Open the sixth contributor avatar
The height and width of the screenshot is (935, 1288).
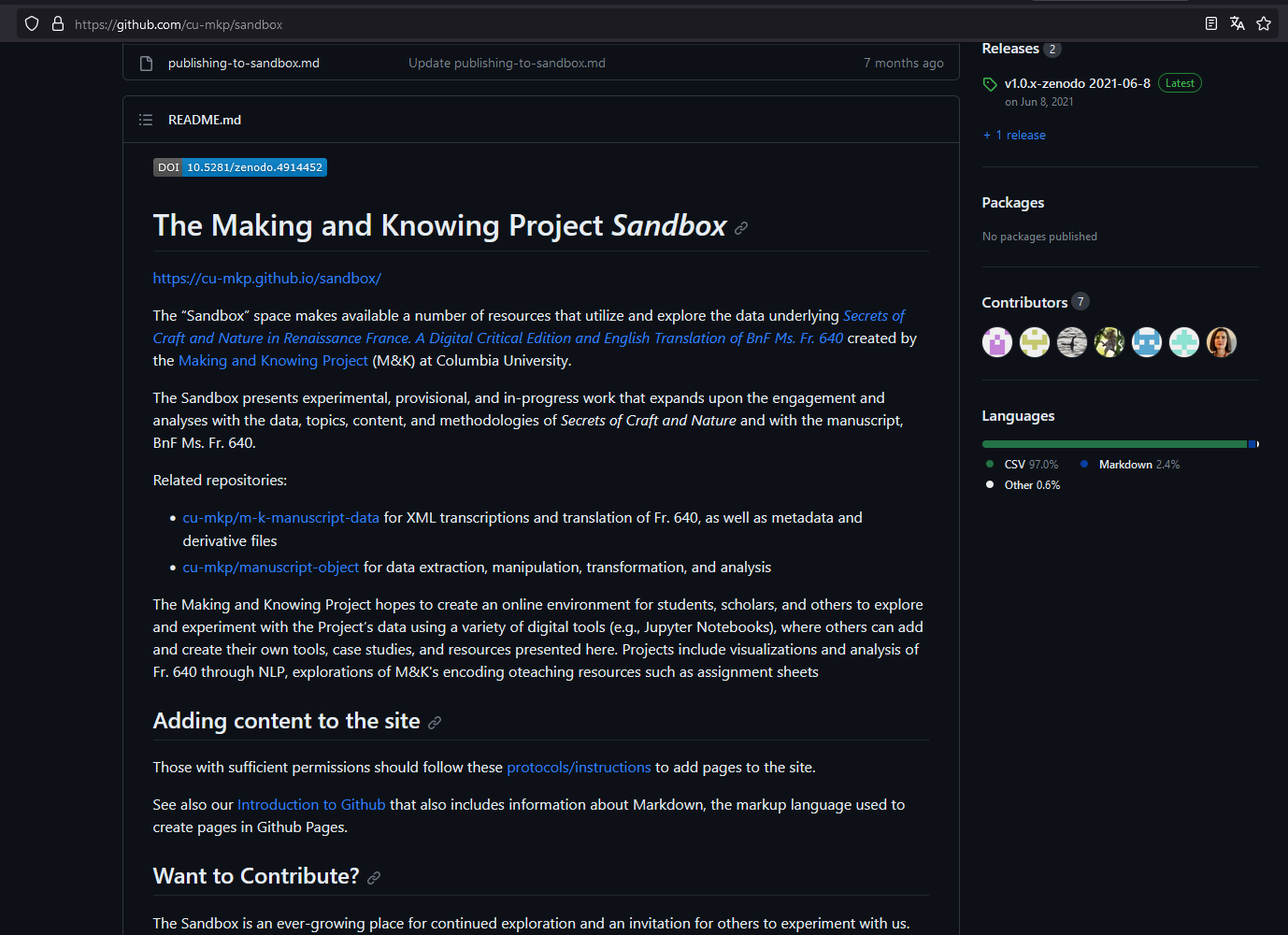(x=1184, y=342)
